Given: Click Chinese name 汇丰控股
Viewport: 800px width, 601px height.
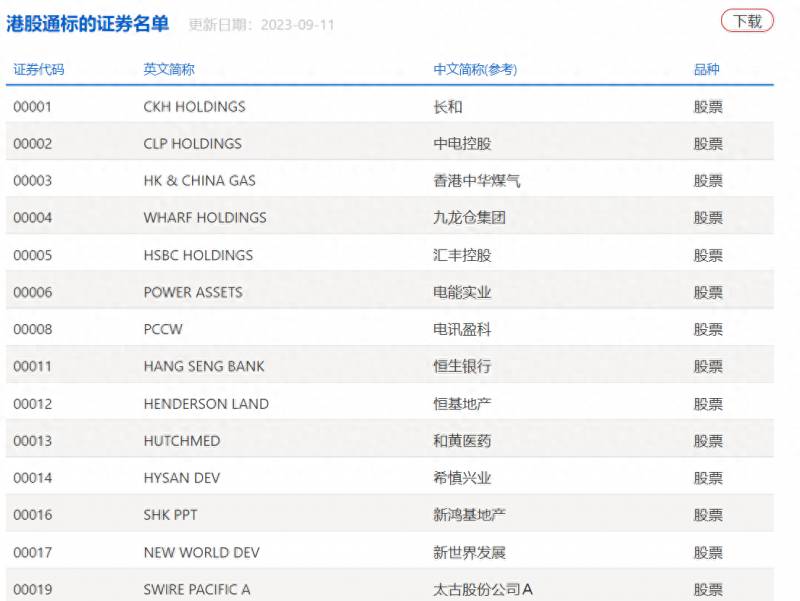Looking at the screenshot, I should (462, 255).
